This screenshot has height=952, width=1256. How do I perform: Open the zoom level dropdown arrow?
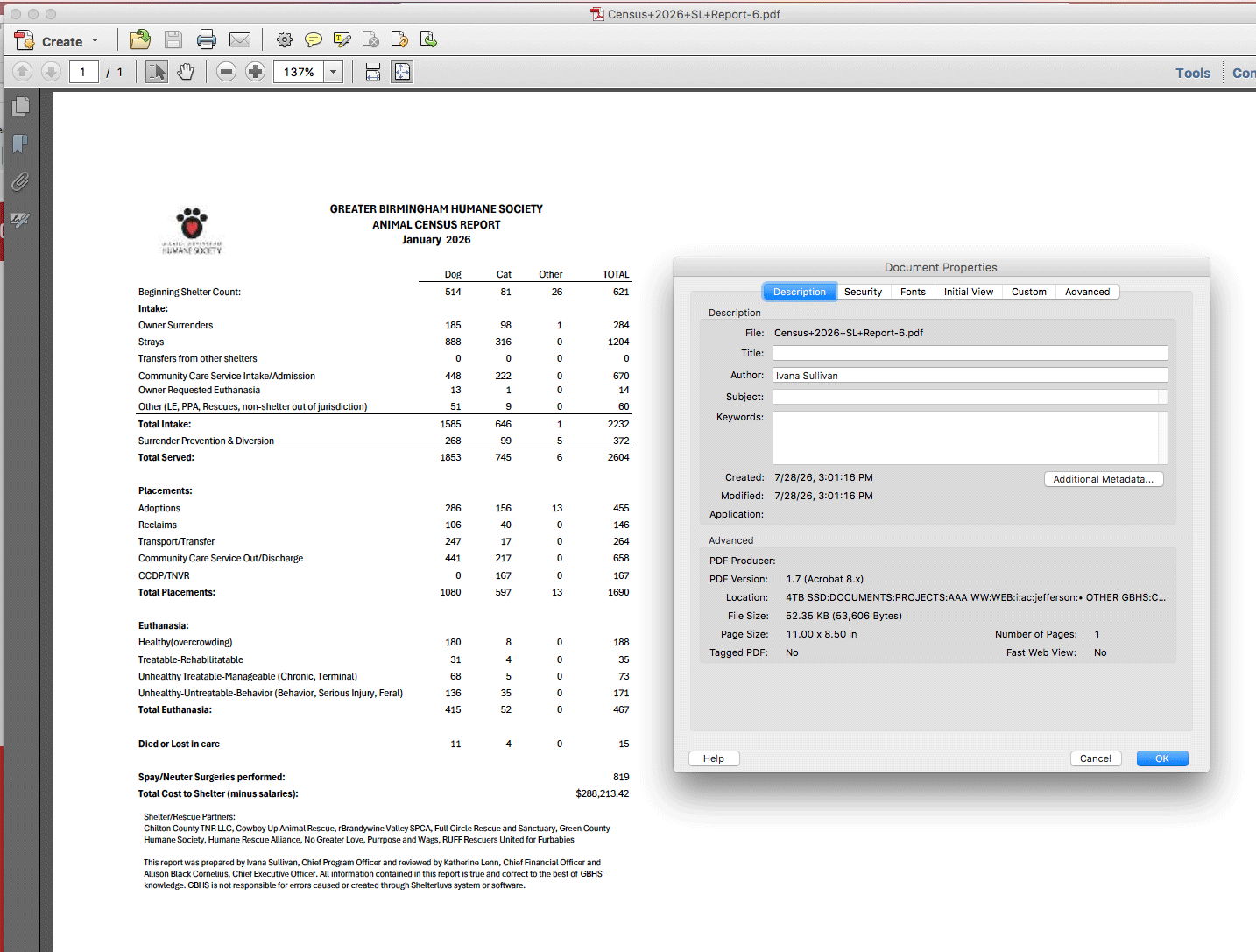(333, 72)
